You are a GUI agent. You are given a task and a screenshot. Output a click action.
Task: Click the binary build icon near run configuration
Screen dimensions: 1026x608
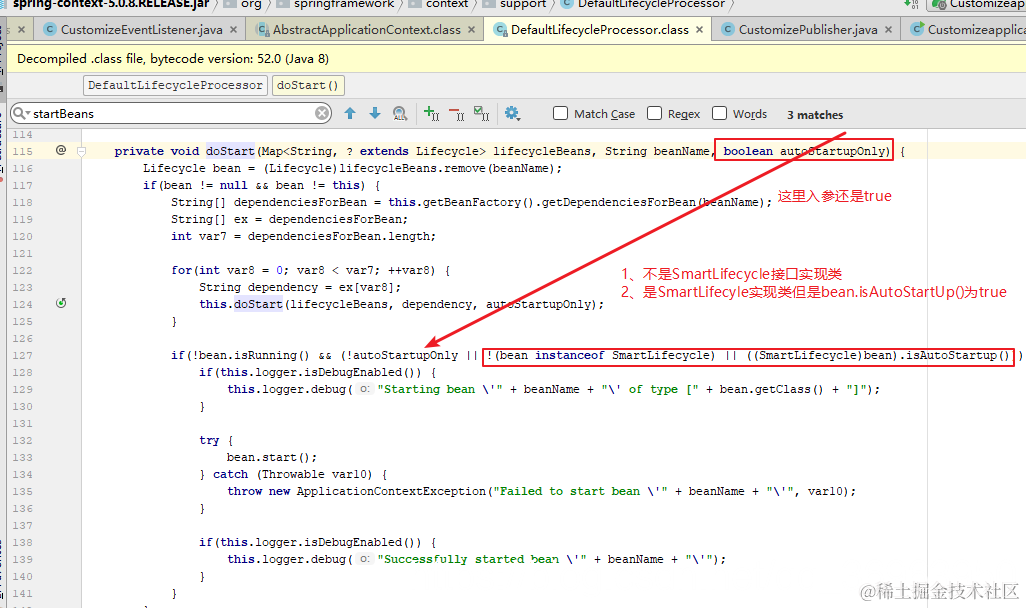[x=911, y=4]
